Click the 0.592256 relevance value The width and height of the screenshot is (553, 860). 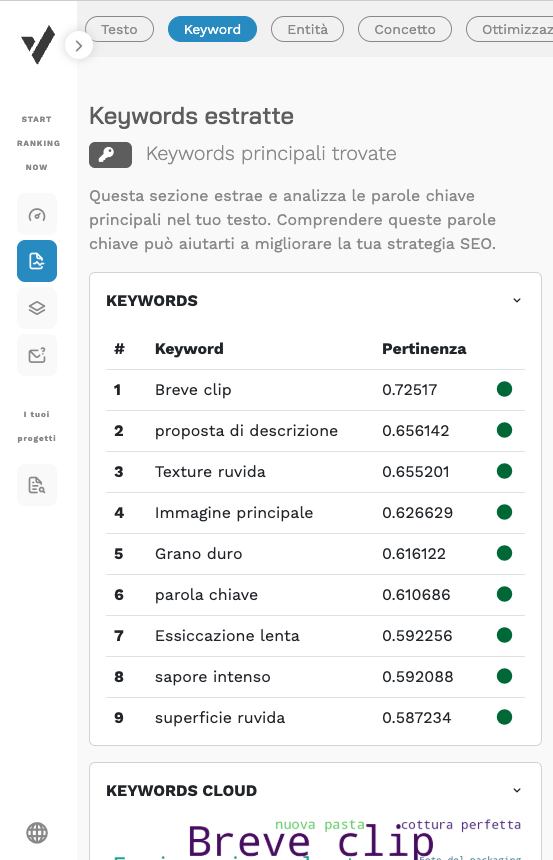point(417,636)
